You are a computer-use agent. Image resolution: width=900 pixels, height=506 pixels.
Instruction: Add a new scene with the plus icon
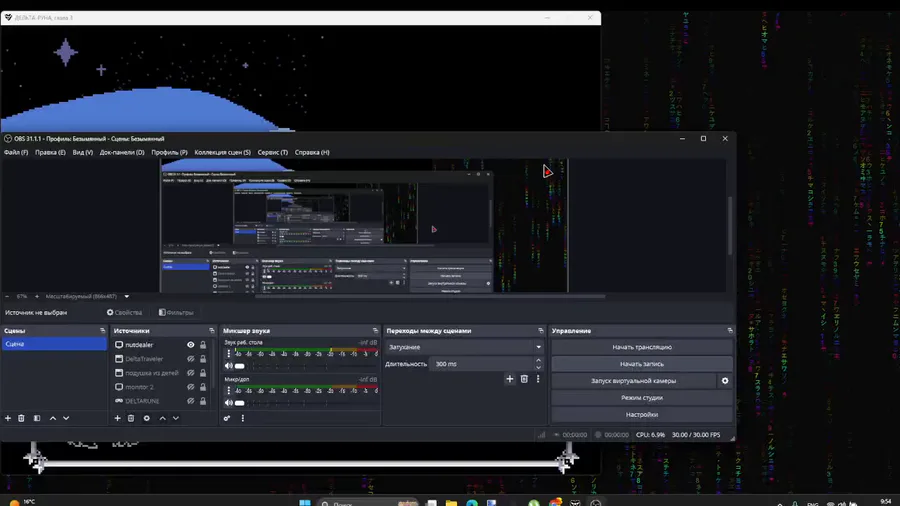click(x=8, y=418)
